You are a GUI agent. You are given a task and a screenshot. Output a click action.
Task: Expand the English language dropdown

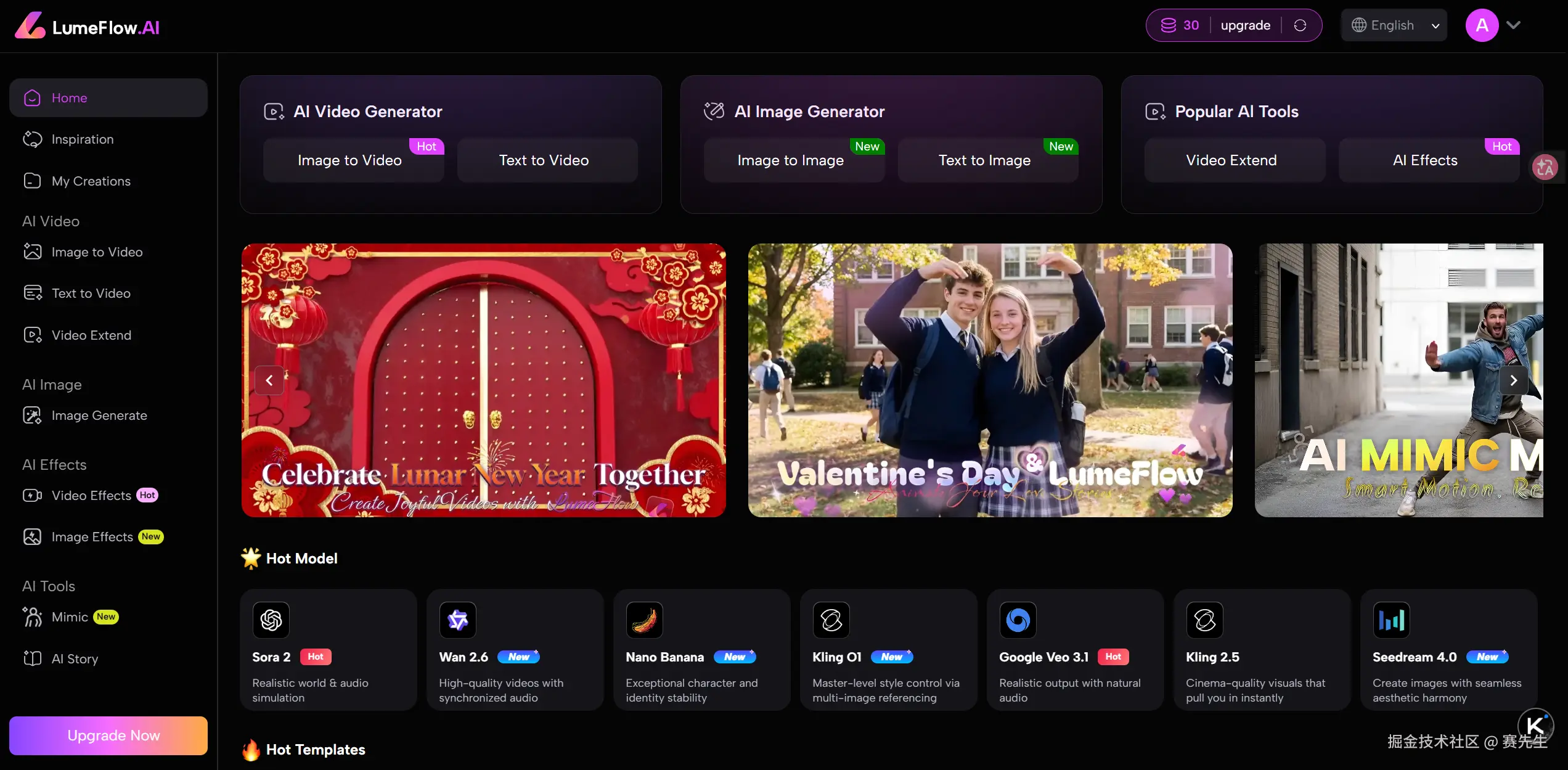1394,25
